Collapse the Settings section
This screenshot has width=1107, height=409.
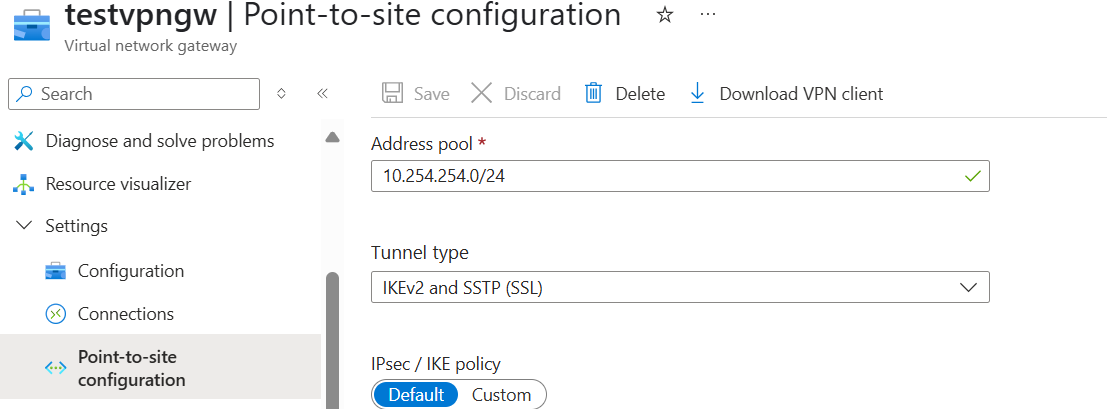tap(25, 226)
